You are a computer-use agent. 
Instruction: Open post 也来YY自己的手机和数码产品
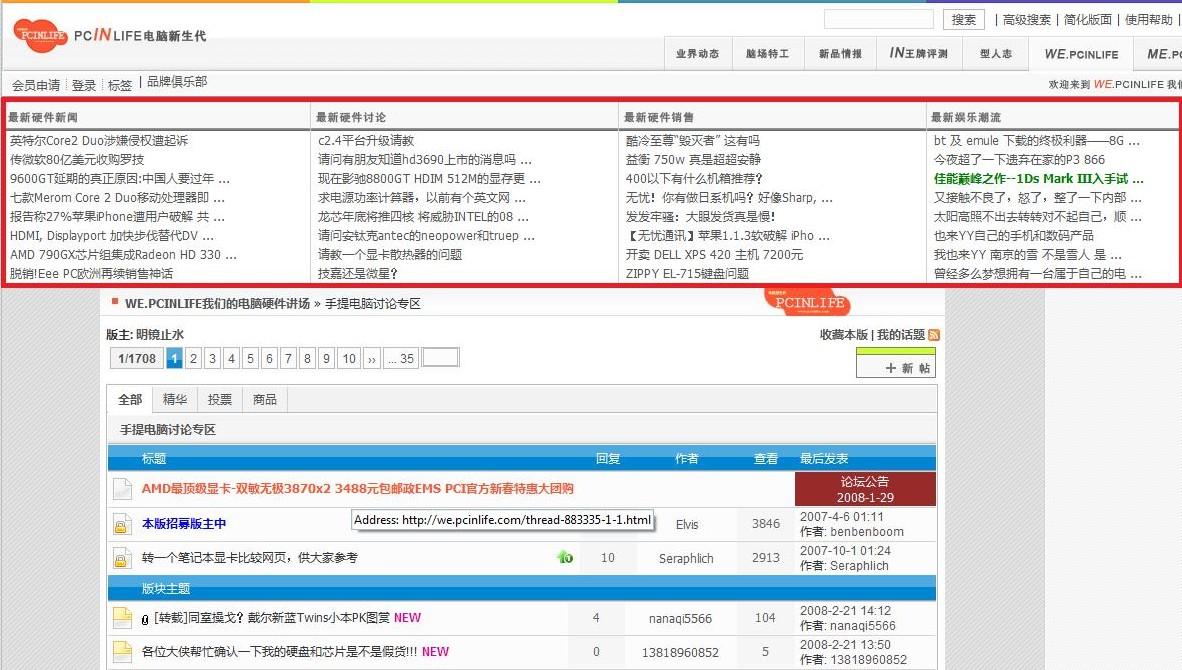coord(1013,235)
